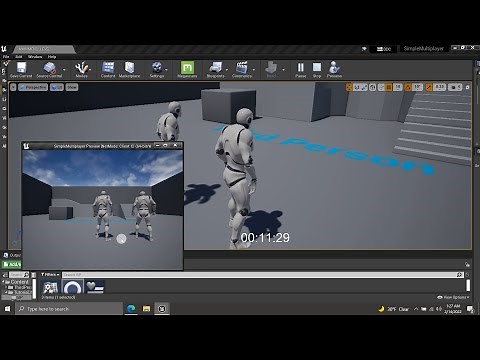Image resolution: width=480 pixels, height=360 pixels.
Task: Click the Content Browser lock icon
Action: click(467, 264)
